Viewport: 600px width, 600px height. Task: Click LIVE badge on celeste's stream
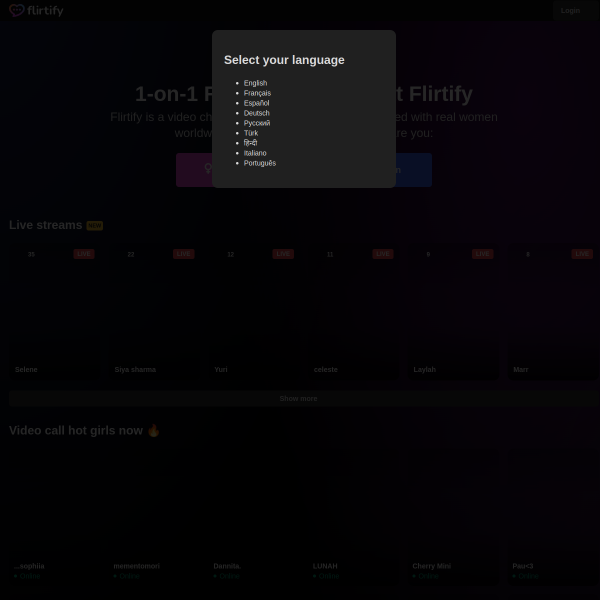click(x=383, y=254)
